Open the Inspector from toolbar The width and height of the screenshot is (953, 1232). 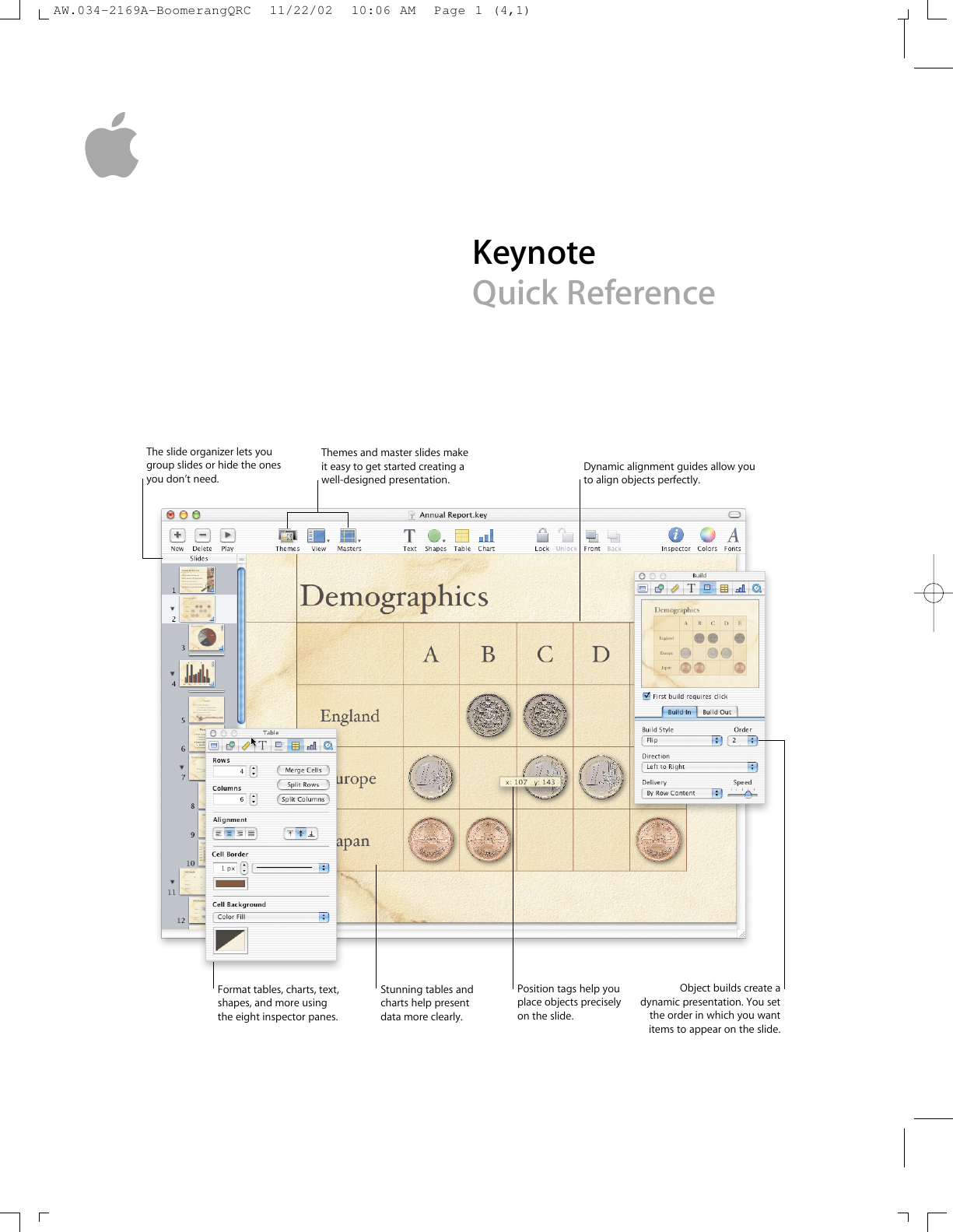pos(676,535)
